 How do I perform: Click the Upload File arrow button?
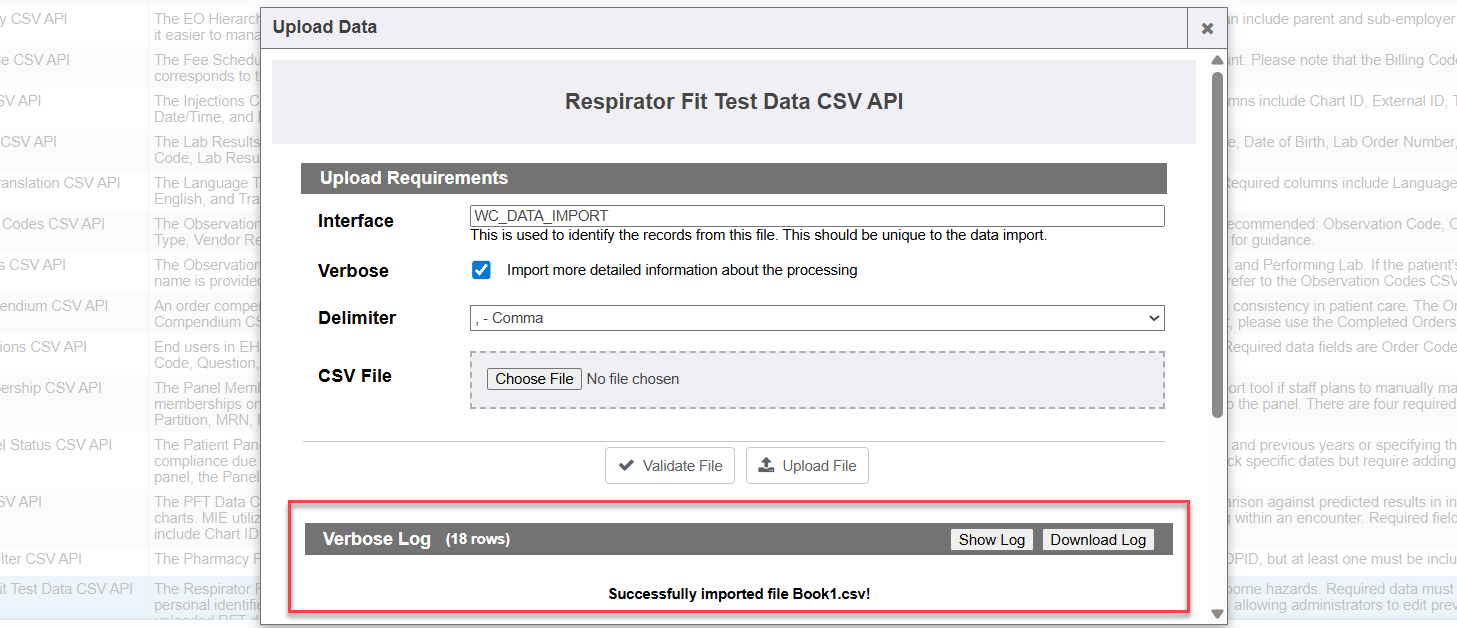pos(807,466)
